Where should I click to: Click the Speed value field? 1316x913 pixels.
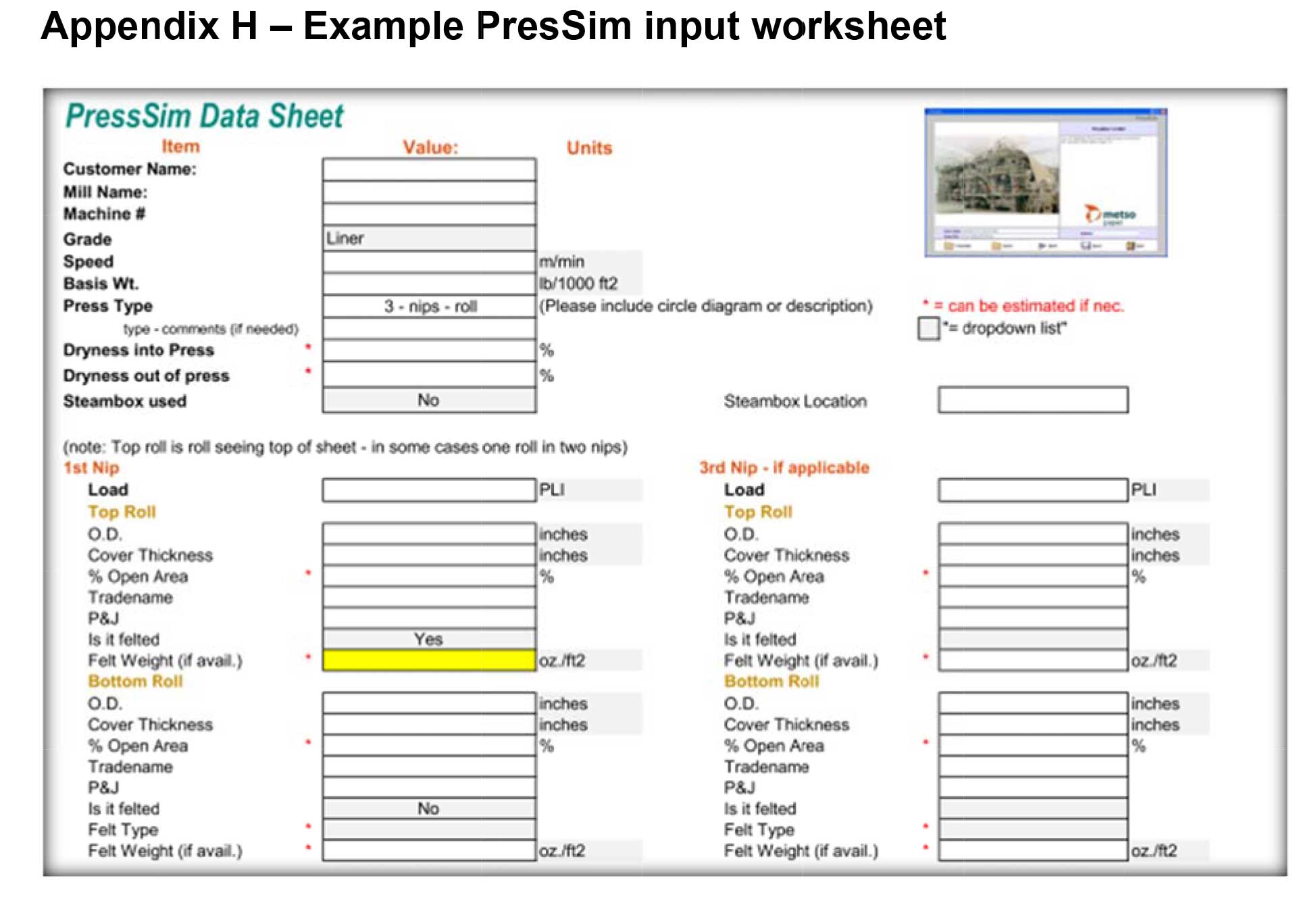(429, 261)
